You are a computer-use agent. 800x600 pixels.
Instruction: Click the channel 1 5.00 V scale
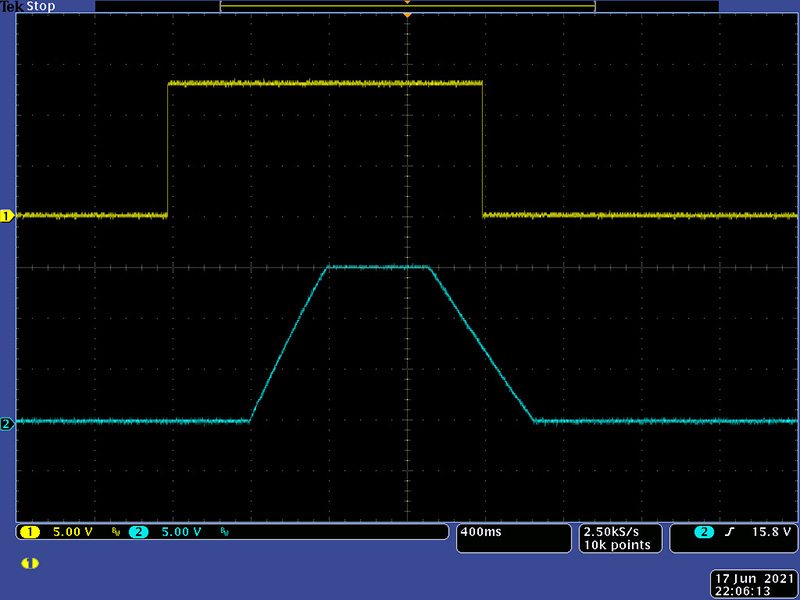click(x=72, y=532)
